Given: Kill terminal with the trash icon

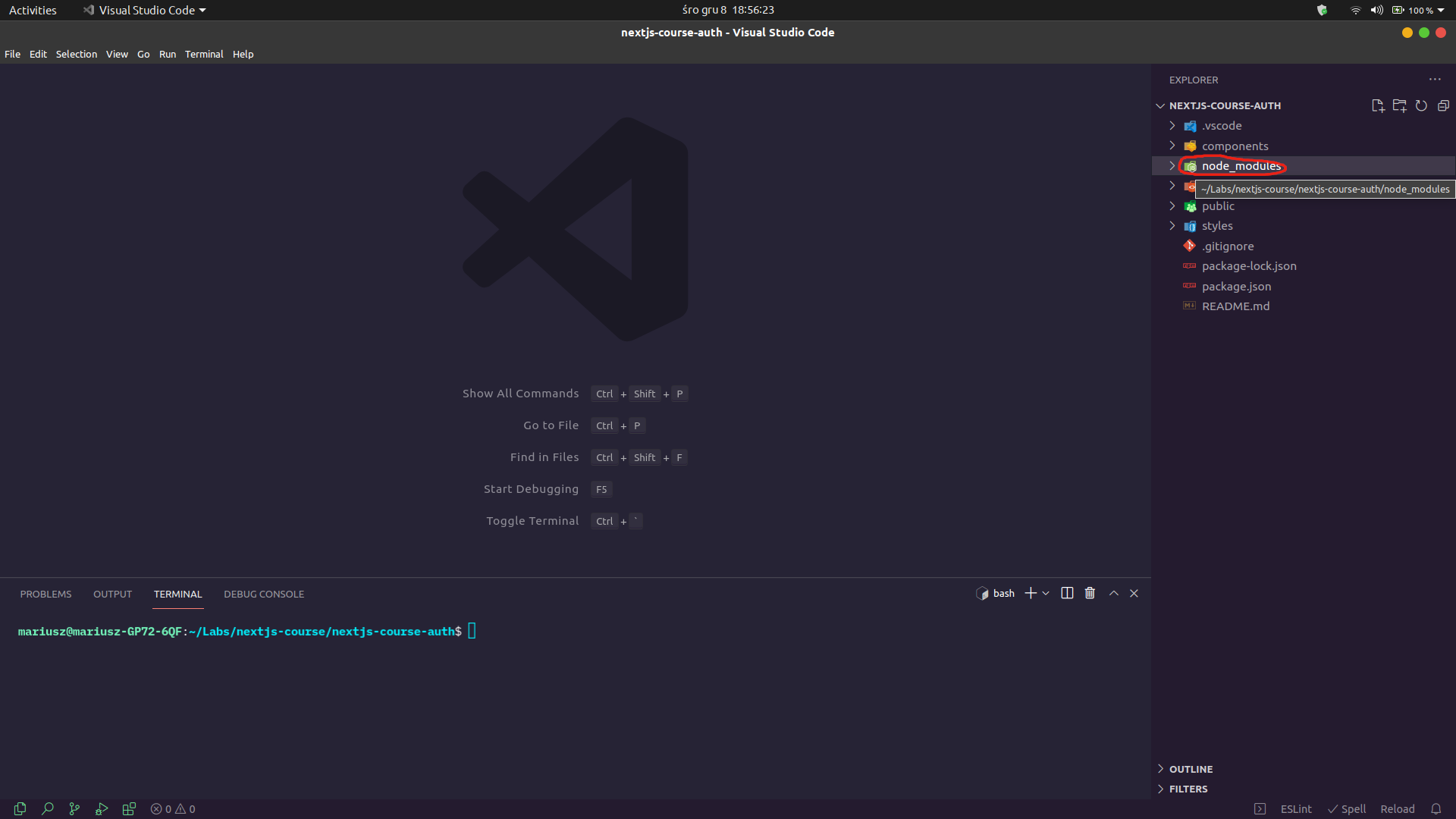Looking at the screenshot, I should 1090,593.
